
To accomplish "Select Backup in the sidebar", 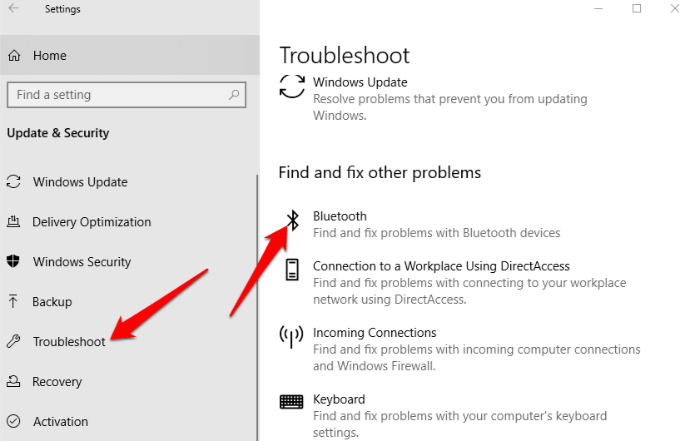I will [52, 302].
